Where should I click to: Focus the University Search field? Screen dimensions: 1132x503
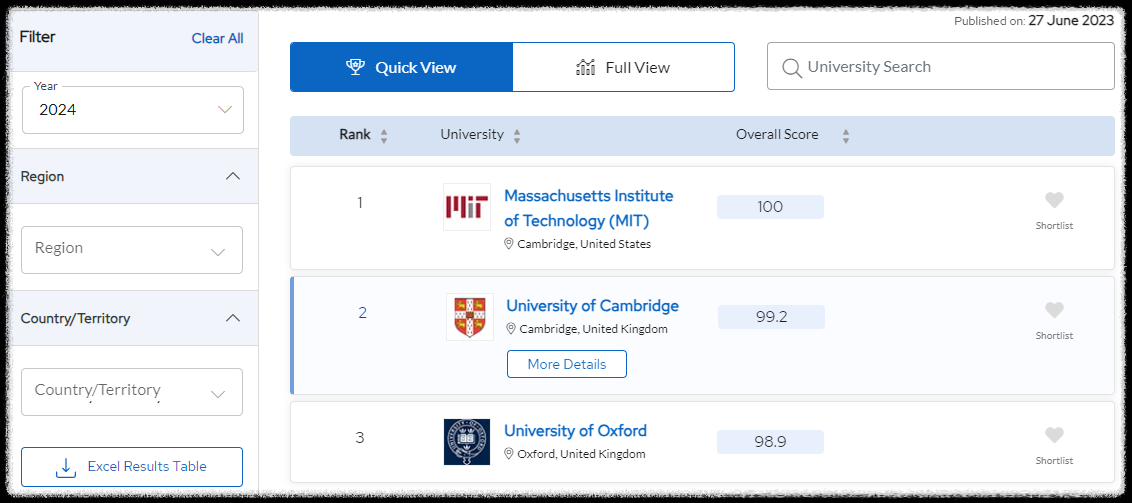pyautogui.click(x=941, y=66)
